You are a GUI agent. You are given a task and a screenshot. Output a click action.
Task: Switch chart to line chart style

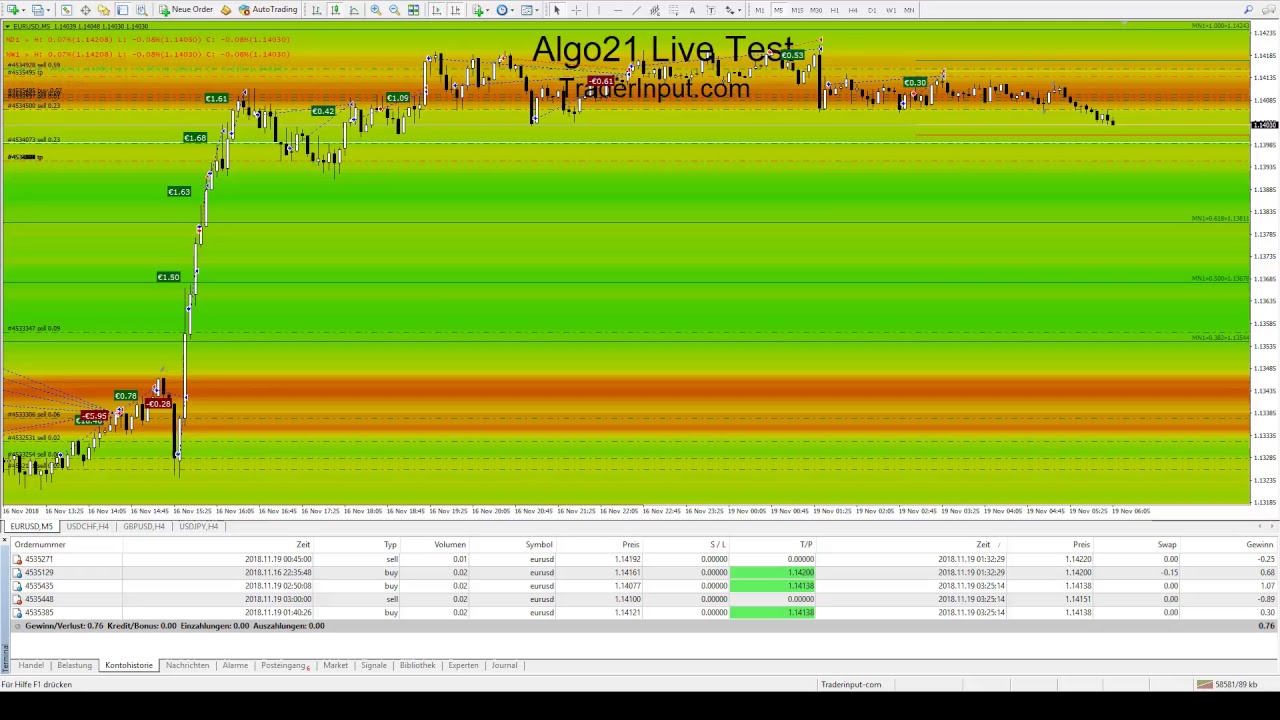click(x=354, y=10)
